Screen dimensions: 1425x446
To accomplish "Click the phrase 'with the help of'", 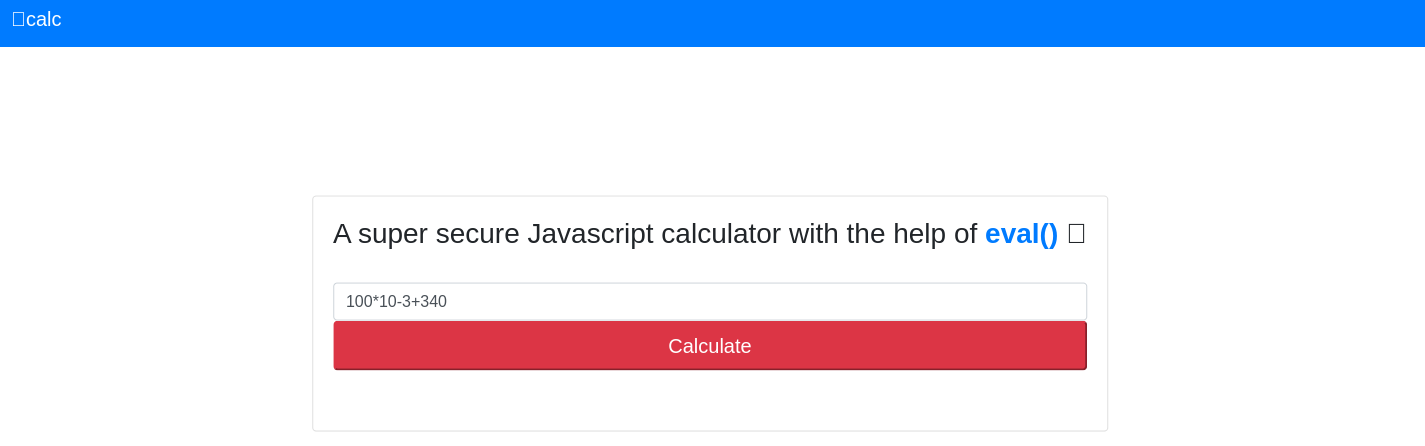I will (883, 234).
